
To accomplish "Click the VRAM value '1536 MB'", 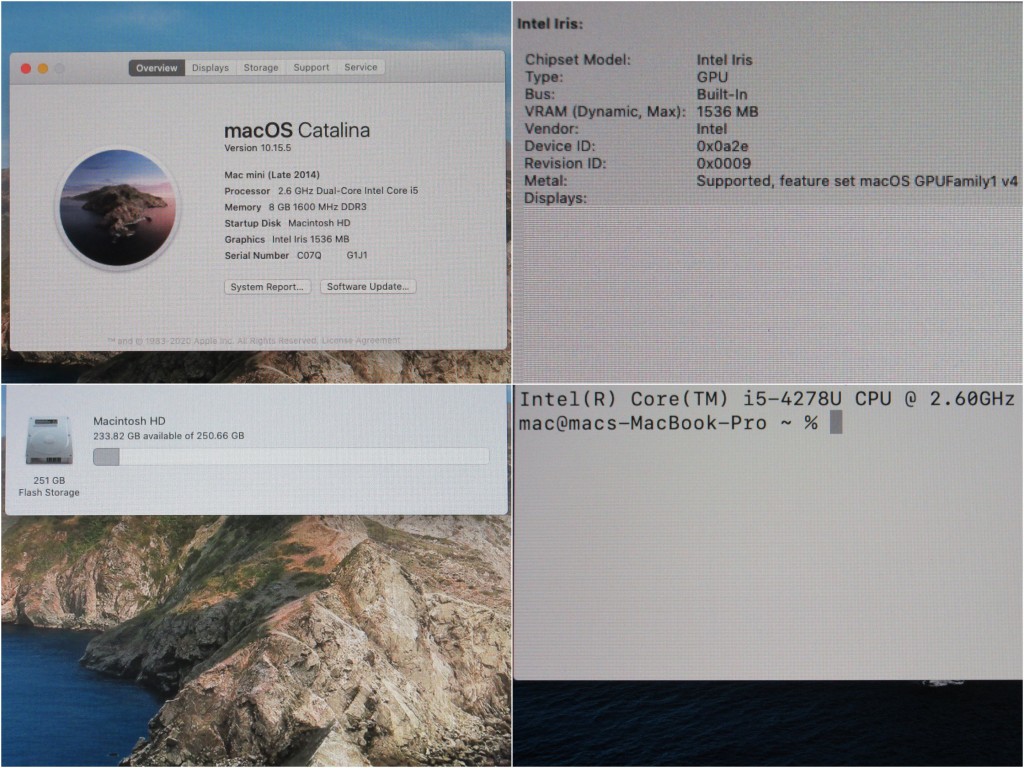I will [x=728, y=112].
